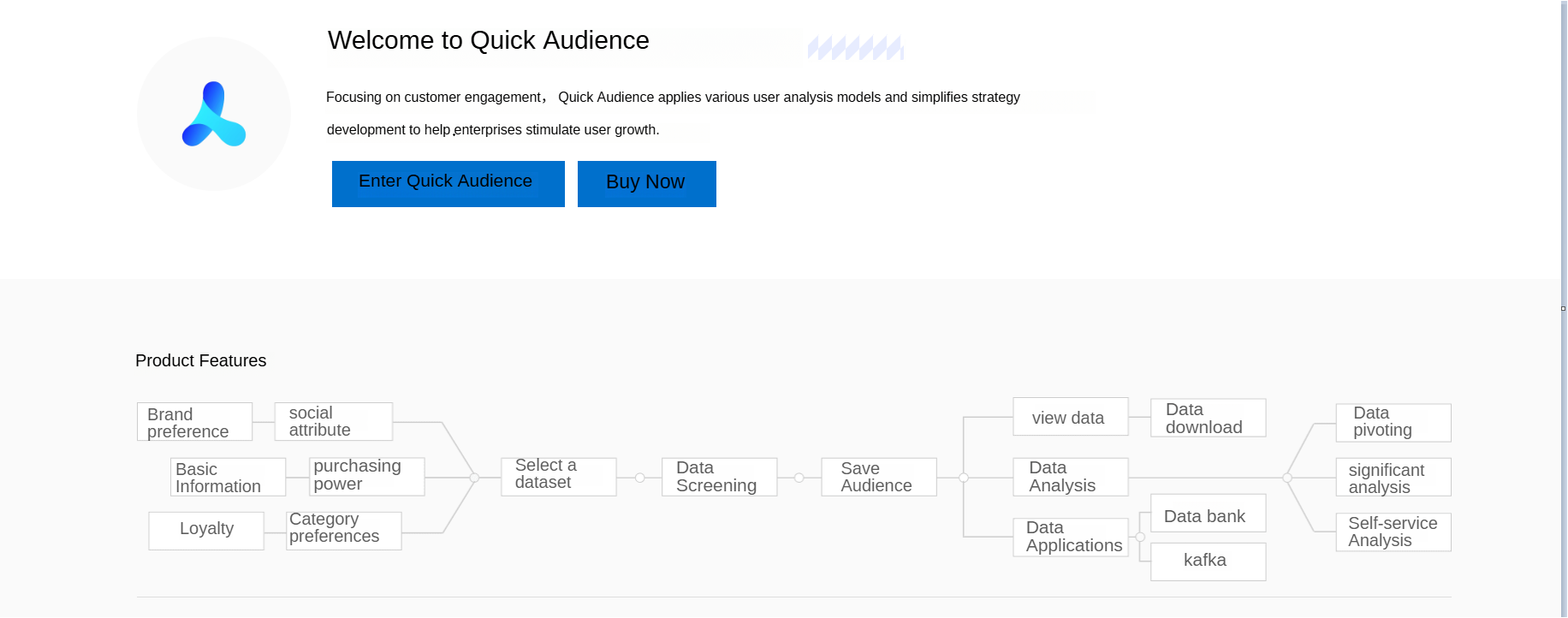This screenshot has height=618, width=1568.
Task: Select the Basic Information box
Action: (x=228, y=477)
